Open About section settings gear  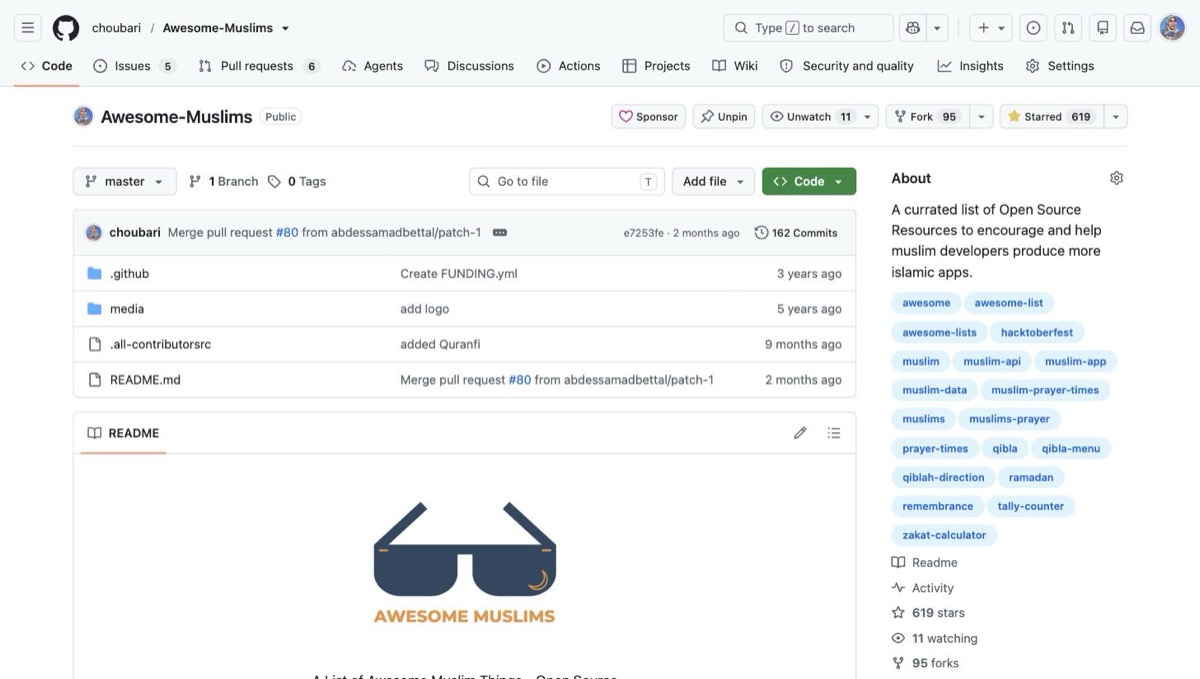(x=1116, y=178)
